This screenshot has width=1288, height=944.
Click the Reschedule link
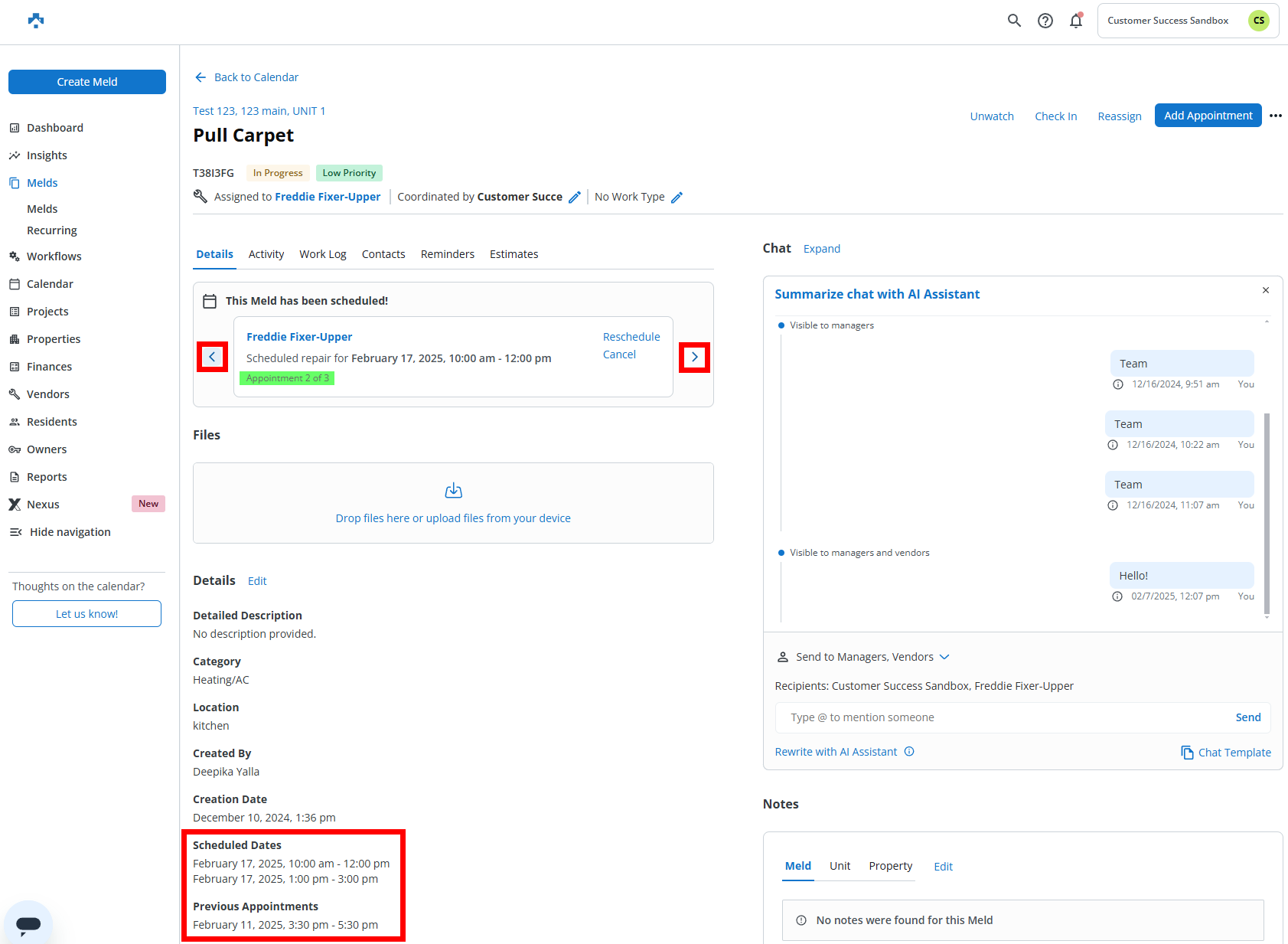[x=631, y=337]
